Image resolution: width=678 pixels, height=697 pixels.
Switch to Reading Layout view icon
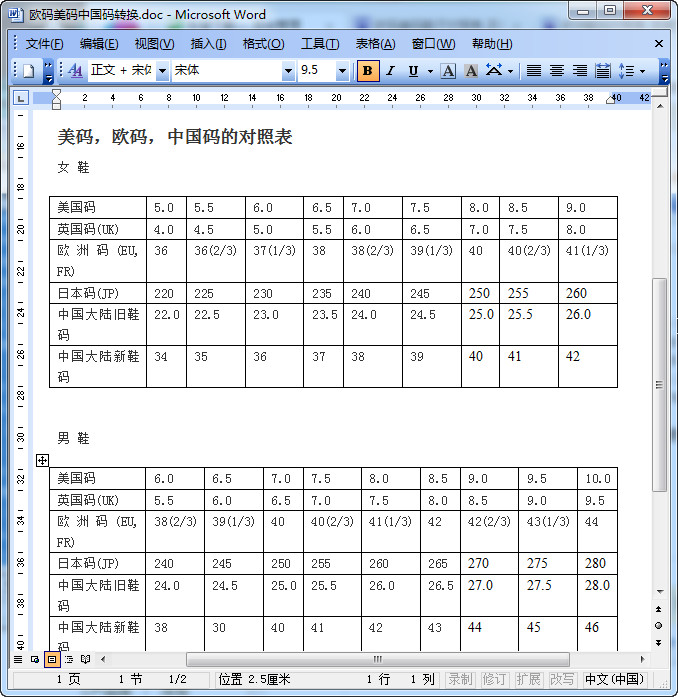[85, 659]
